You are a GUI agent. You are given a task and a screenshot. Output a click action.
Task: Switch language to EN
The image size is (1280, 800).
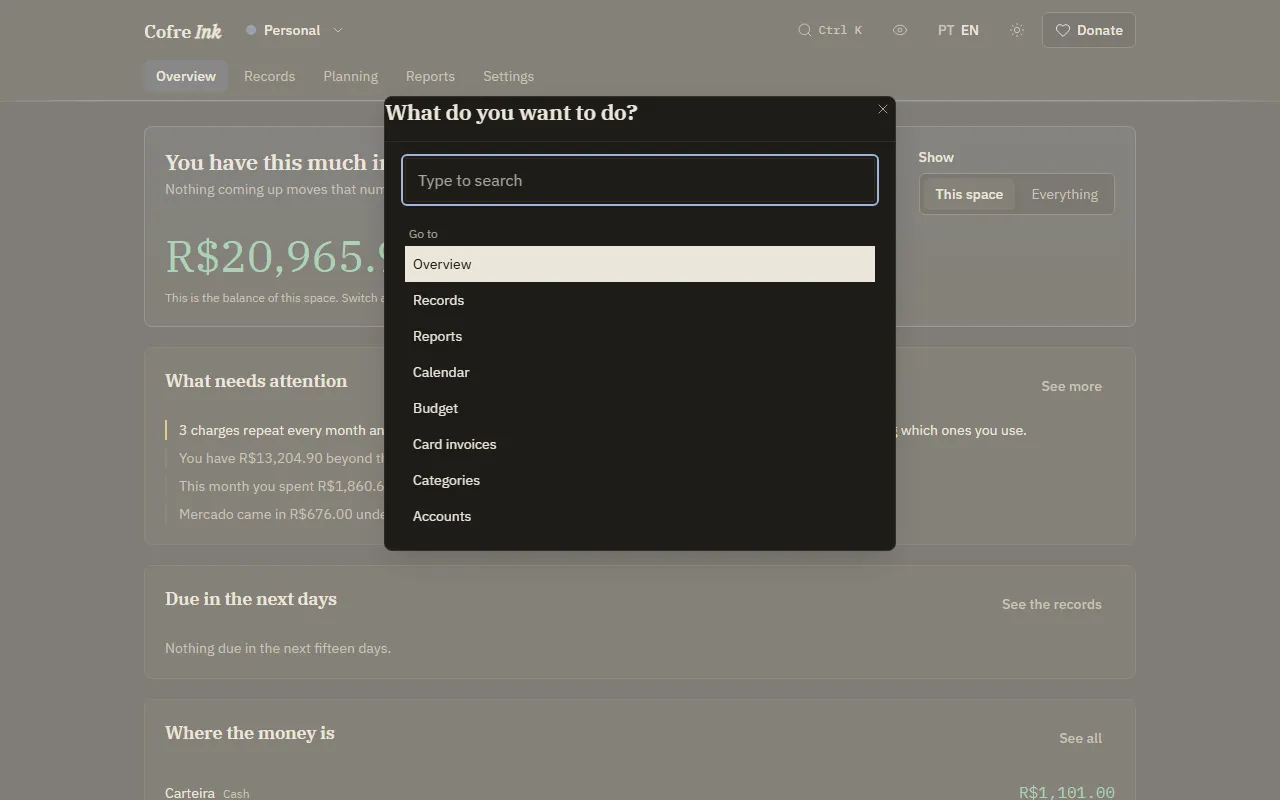(x=970, y=30)
